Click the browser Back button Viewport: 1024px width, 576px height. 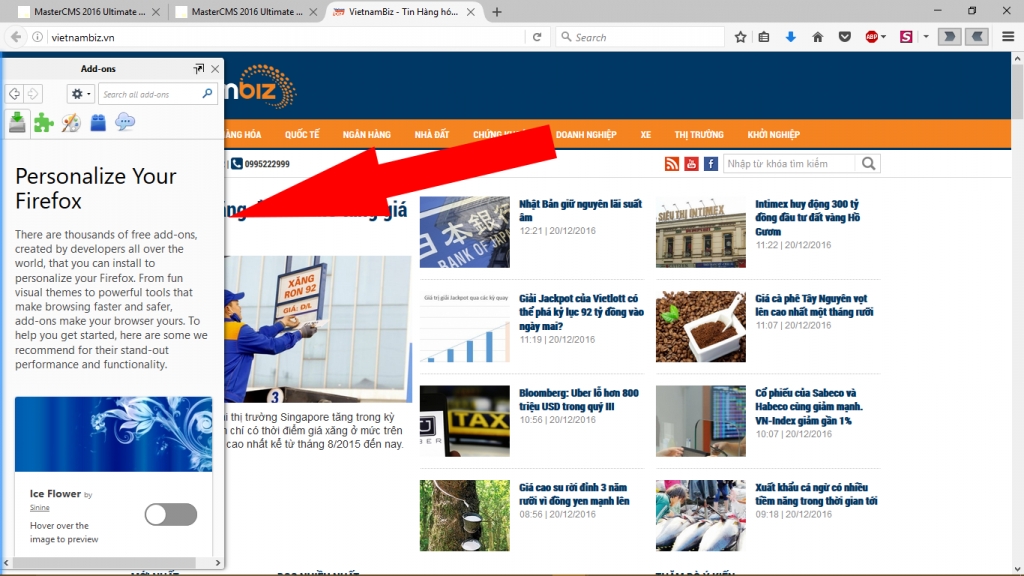16,37
